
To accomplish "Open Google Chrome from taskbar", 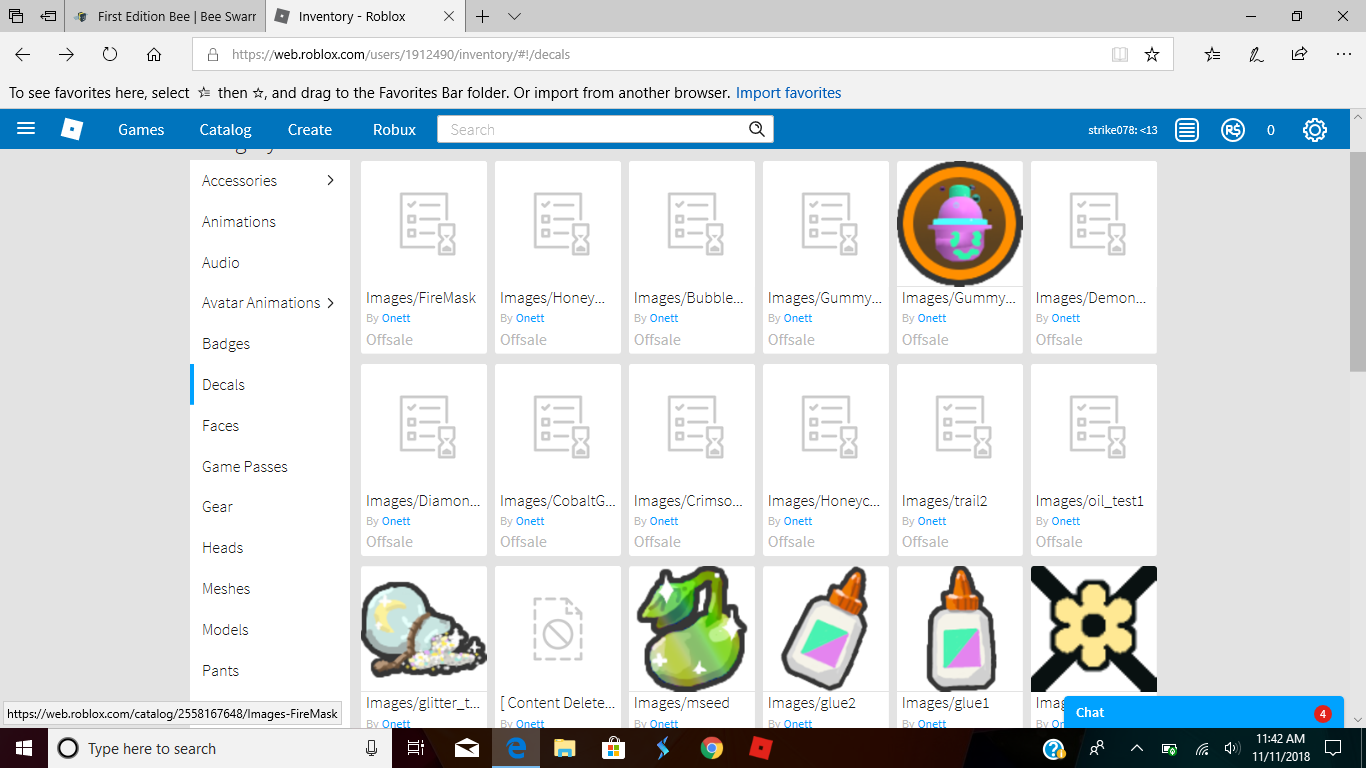I will (x=712, y=748).
